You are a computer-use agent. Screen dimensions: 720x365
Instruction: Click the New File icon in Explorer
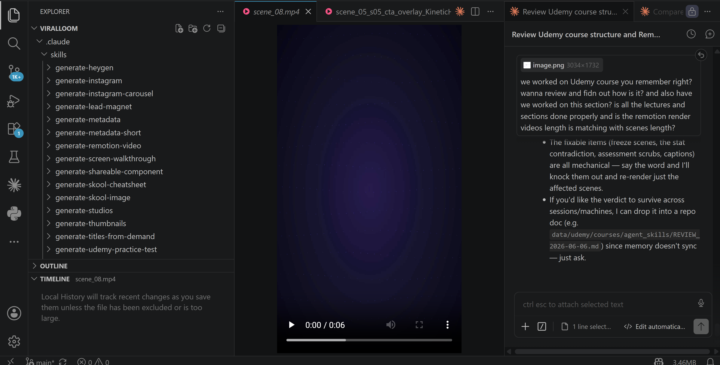click(x=179, y=28)
